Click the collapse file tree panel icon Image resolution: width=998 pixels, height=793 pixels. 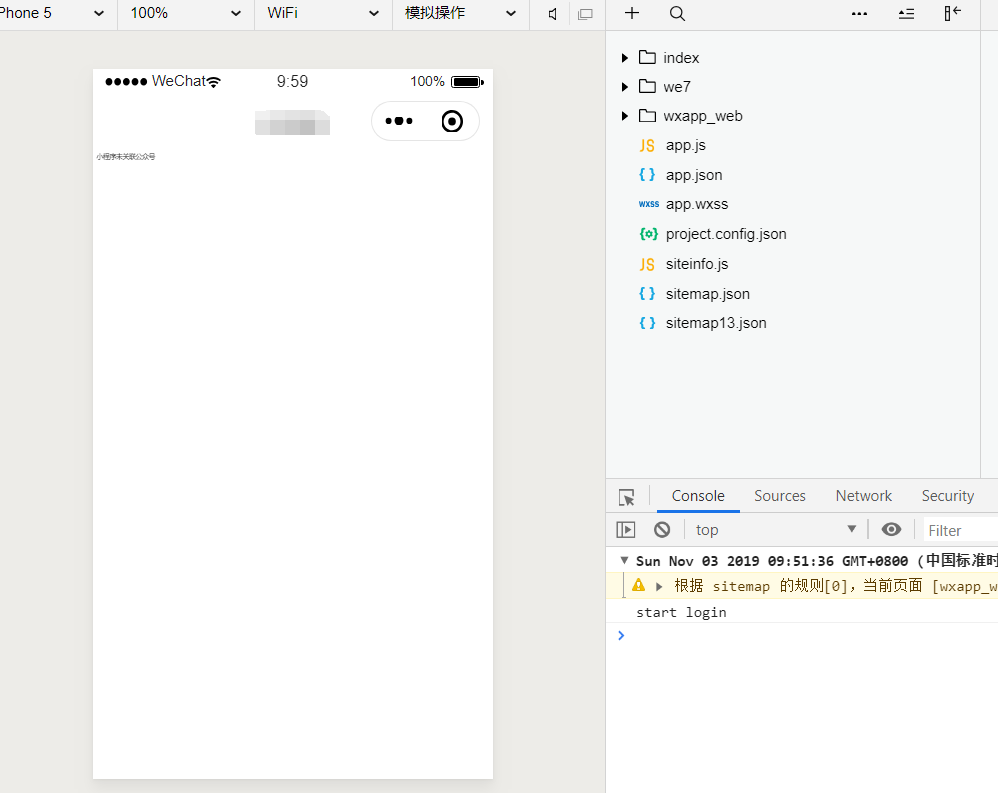[952, 13]
